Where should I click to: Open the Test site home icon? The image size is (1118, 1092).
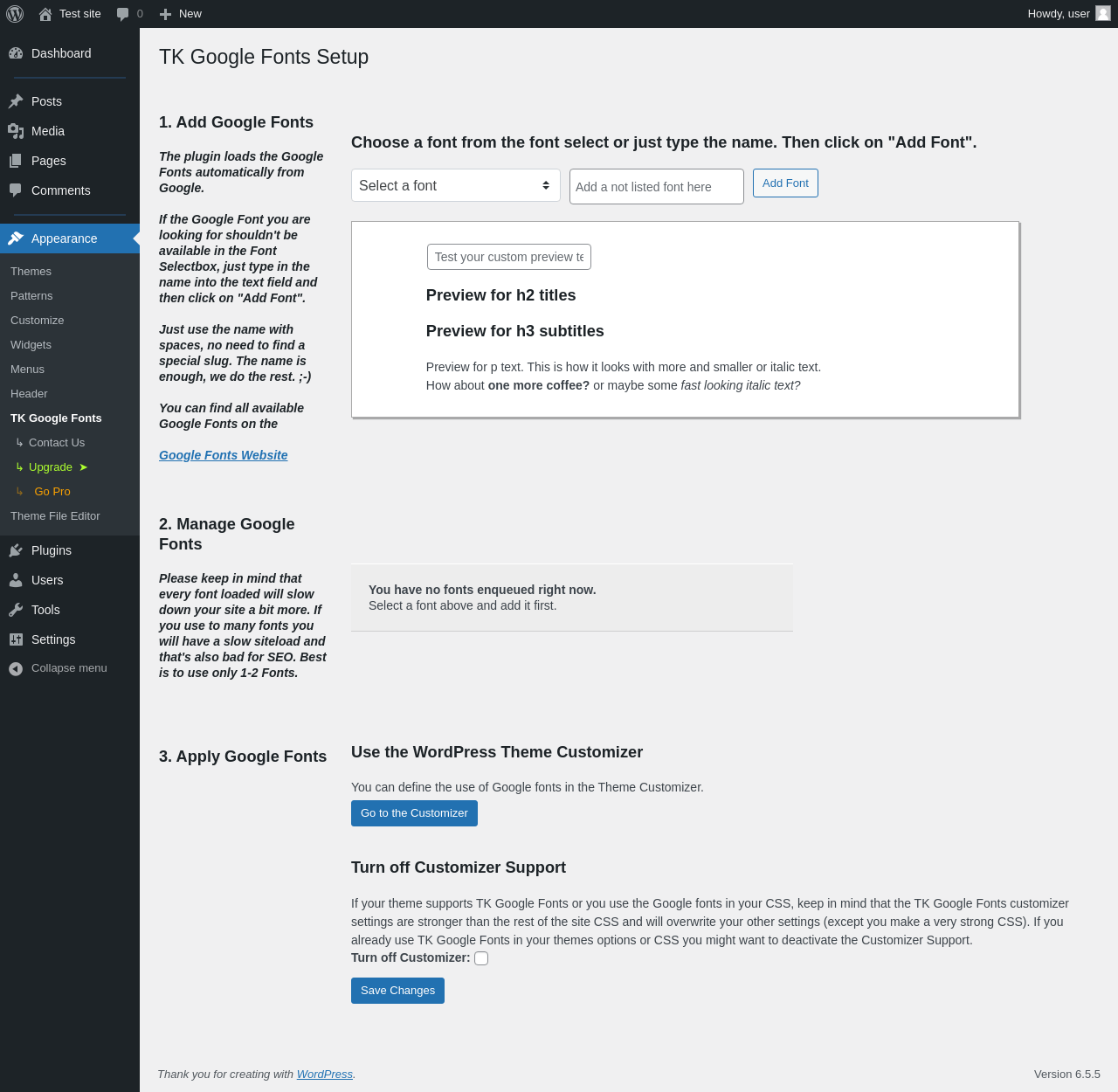pyautogui.click(x=45, y=14)
